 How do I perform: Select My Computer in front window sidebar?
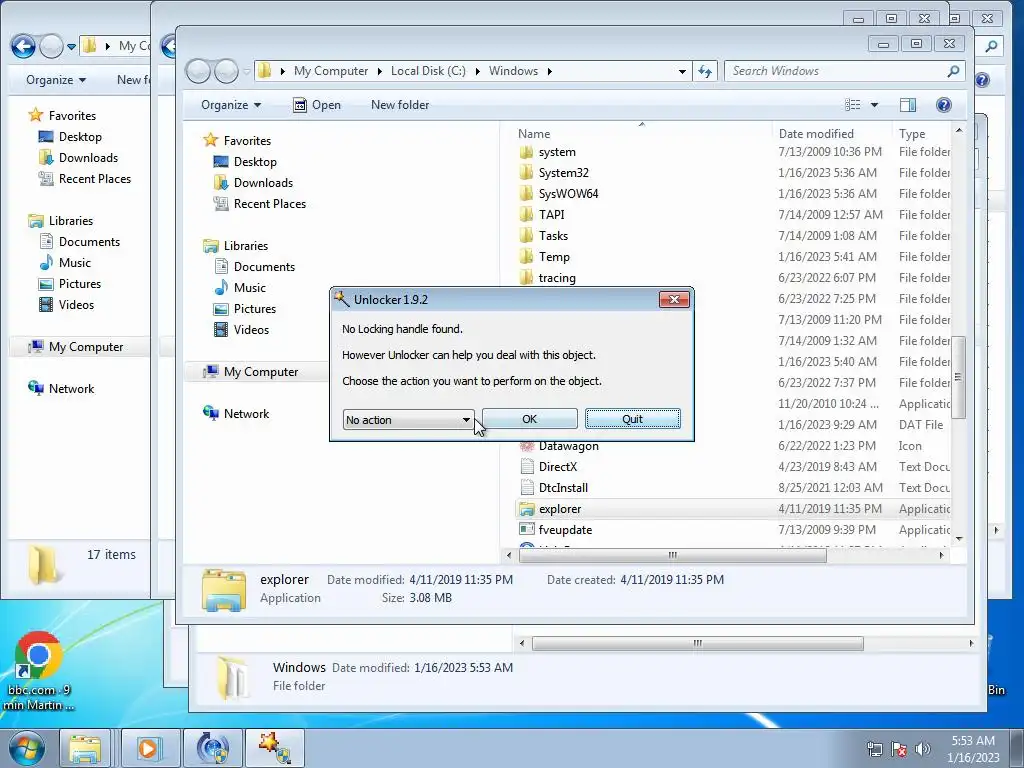[x=261, y=372]
